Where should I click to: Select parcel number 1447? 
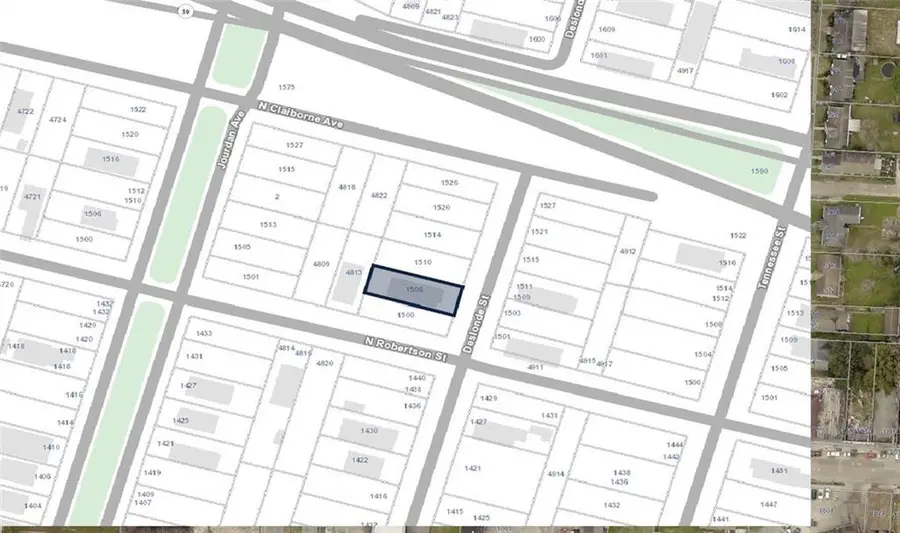point(769,504)
